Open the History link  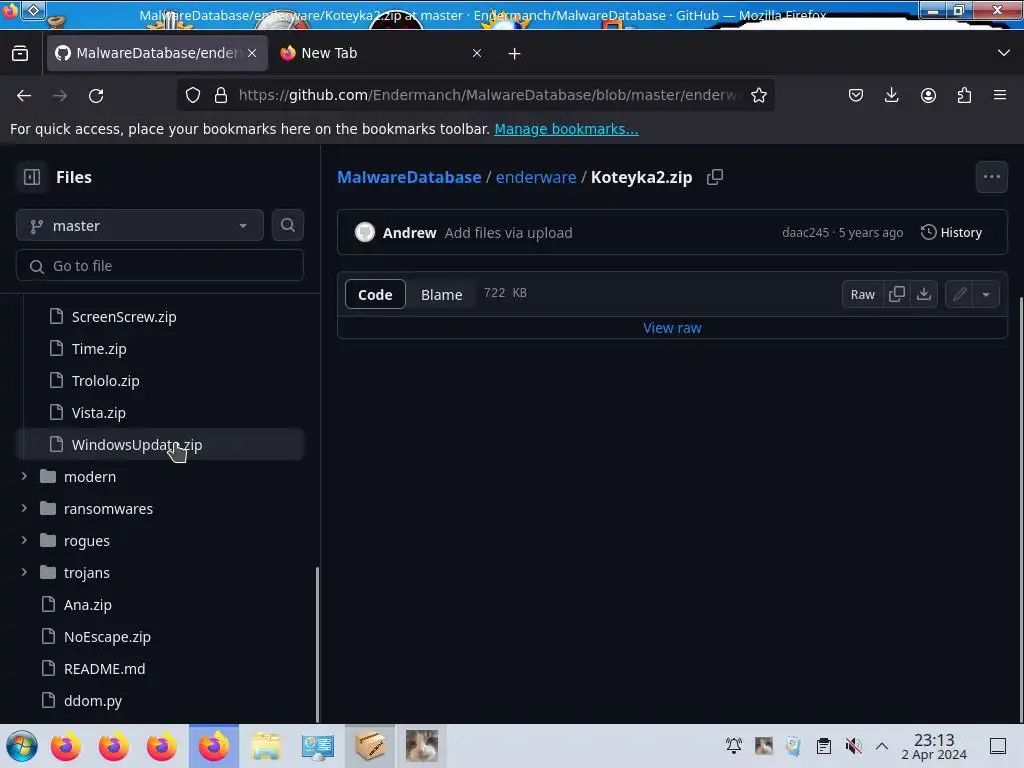(952, 232)
